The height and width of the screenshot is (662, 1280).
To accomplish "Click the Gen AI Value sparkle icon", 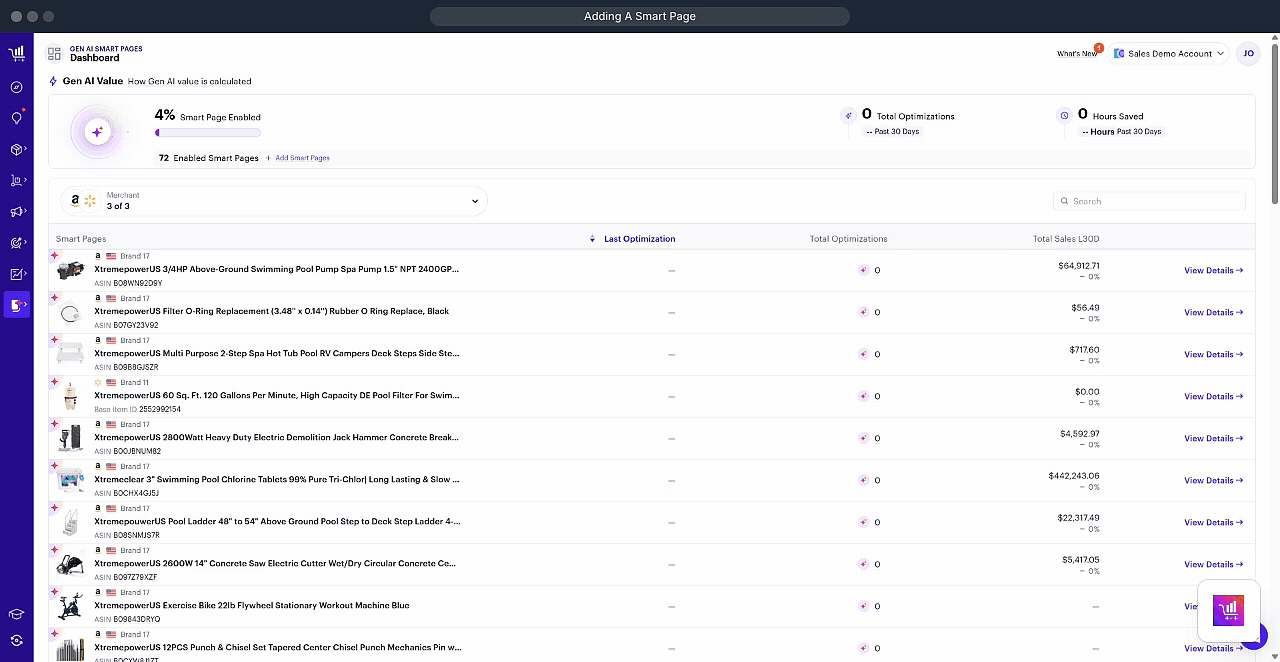I will [x=54, y=81].
